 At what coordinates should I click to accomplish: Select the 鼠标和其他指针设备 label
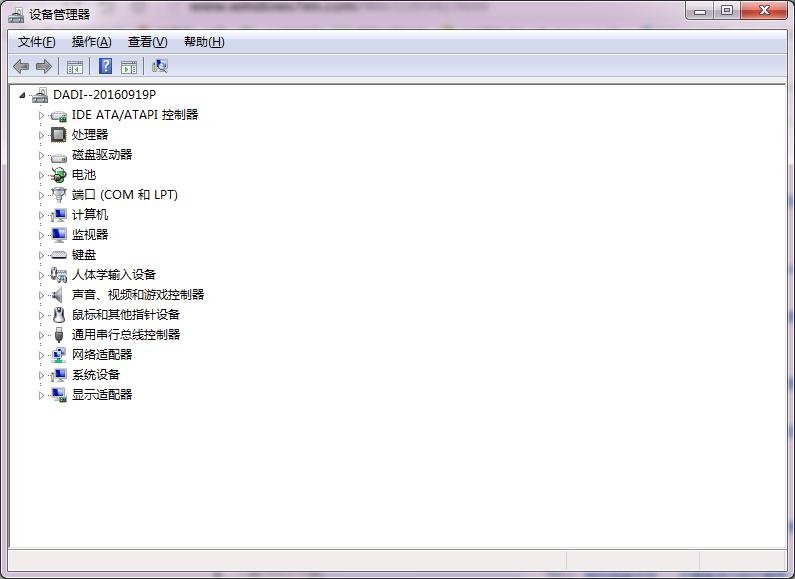tap(126, 315)
